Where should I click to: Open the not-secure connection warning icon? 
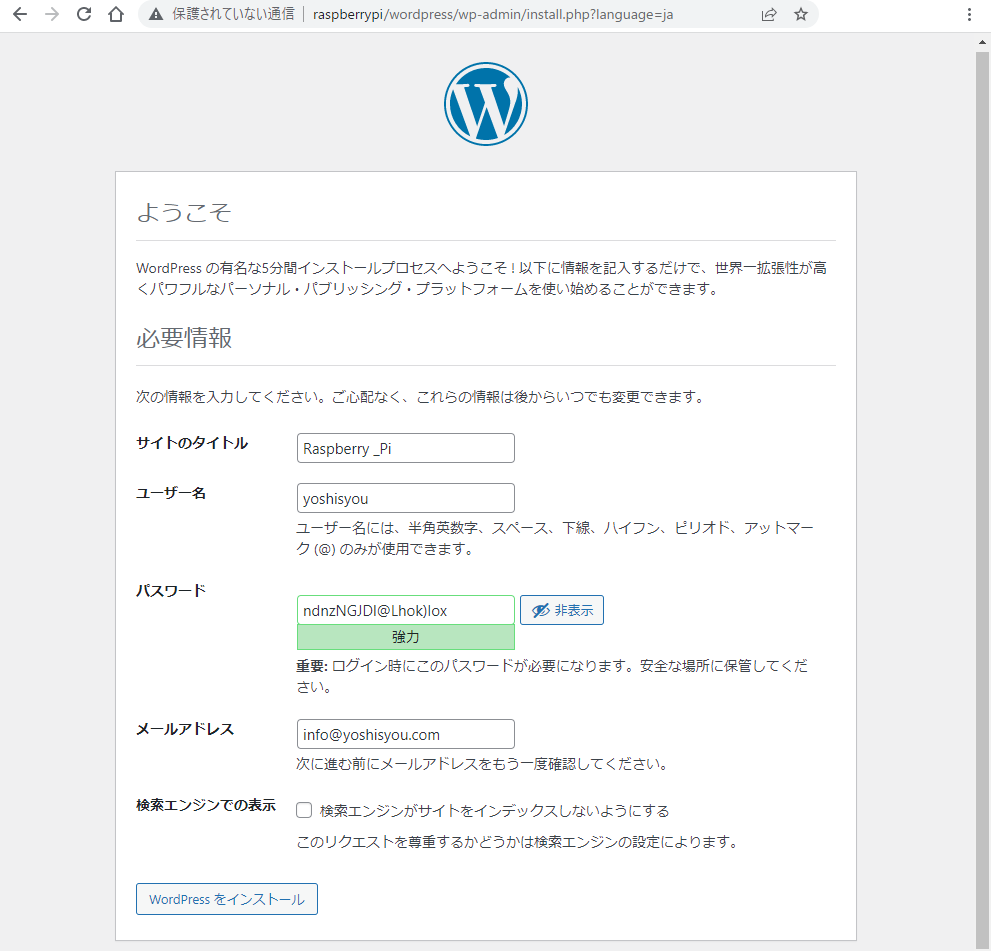(x=155, y=15)
